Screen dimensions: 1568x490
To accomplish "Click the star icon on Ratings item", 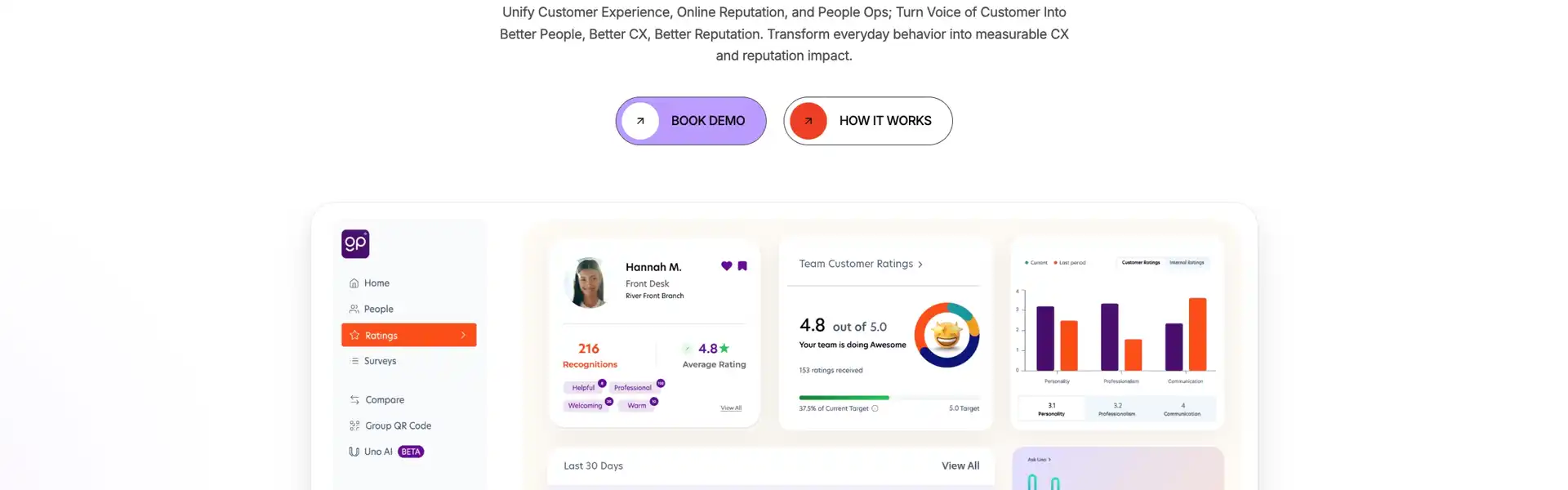I will tap(354, 335).
